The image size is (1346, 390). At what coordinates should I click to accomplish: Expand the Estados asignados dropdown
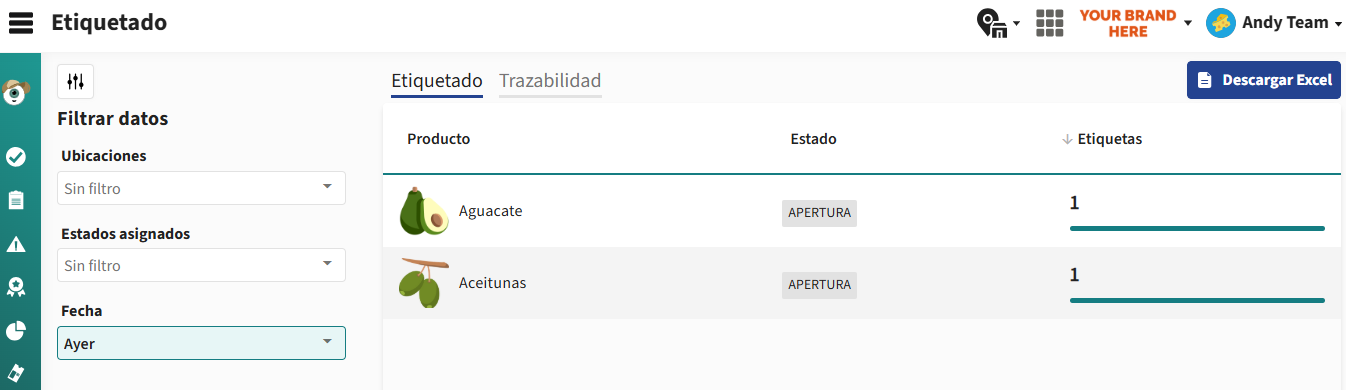click(x=202, y=266)
